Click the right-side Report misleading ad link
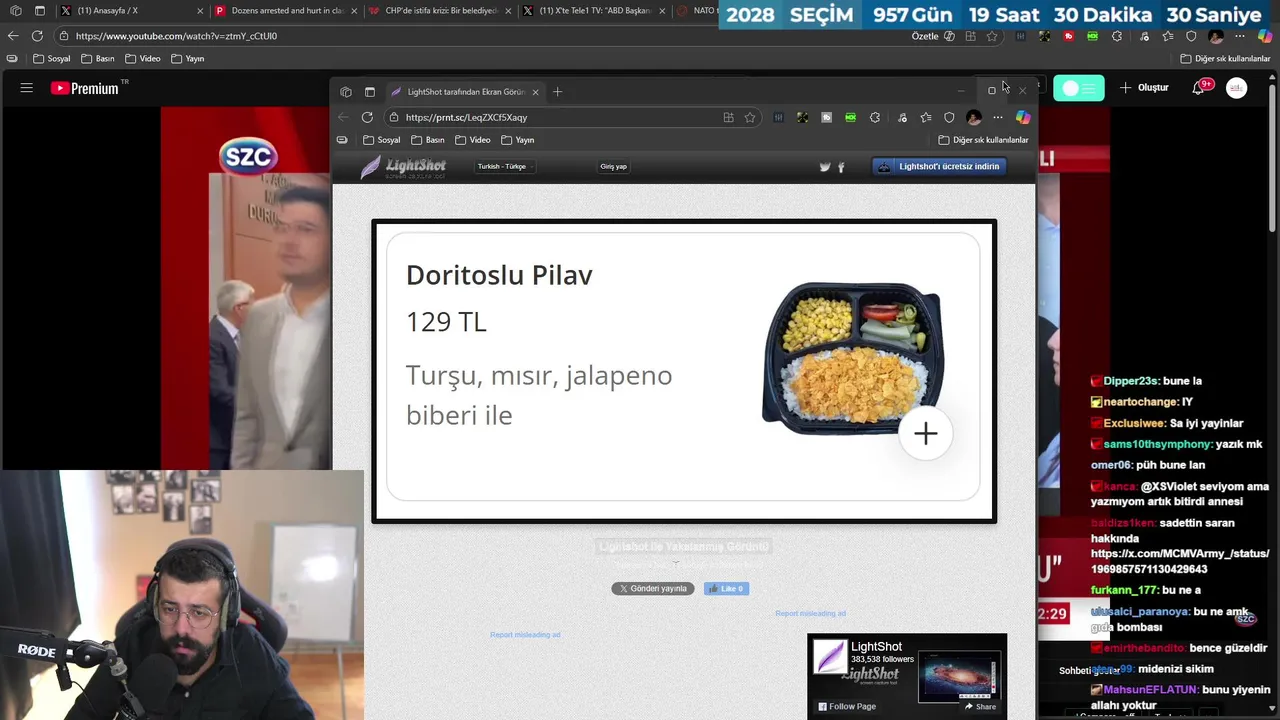This screenshot has height=720, width=1280. pyautogui.click(x=811, y=613)
